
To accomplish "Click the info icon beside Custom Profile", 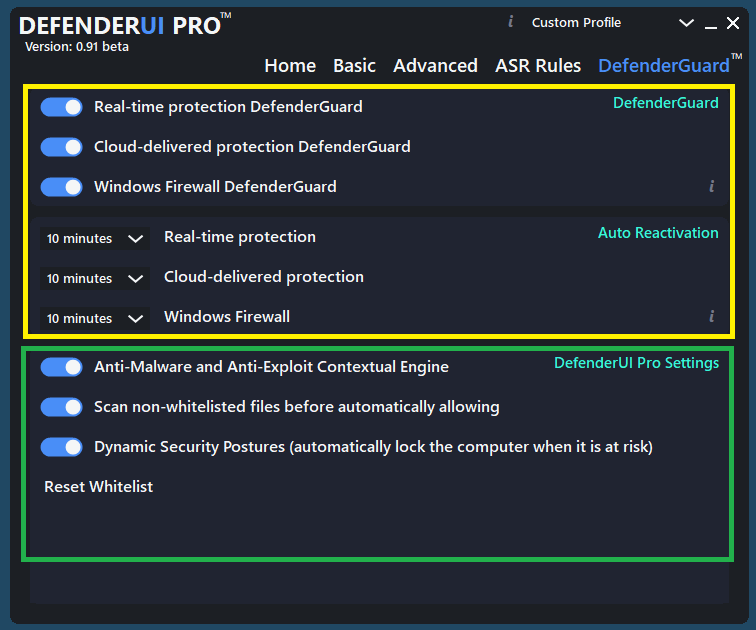I will [x=511, y=22].
